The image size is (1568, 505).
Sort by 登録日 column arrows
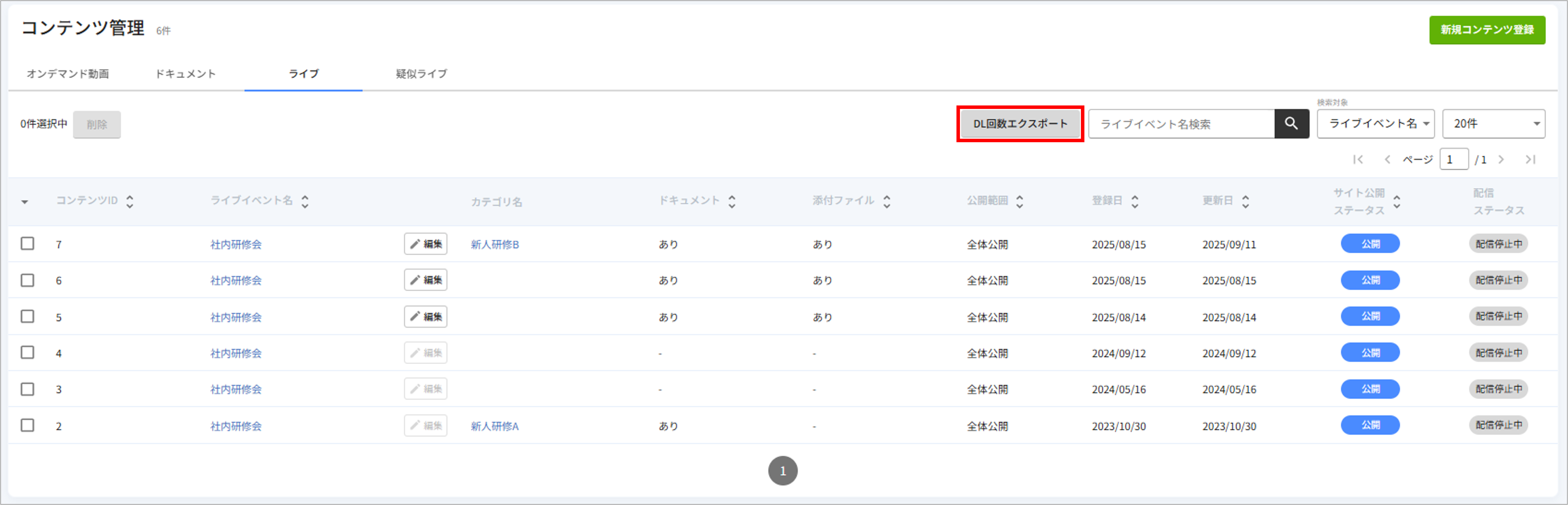(x=1135, y=202)
